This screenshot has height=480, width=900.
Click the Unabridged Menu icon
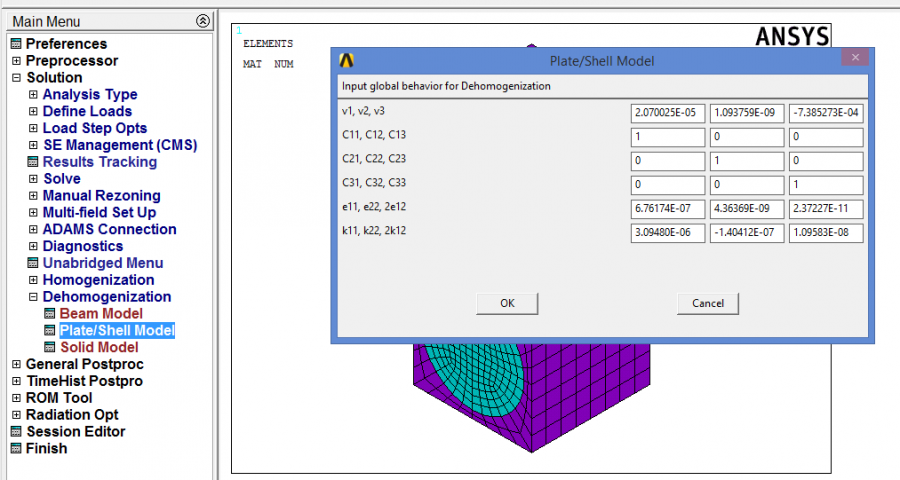click(33, 263)
